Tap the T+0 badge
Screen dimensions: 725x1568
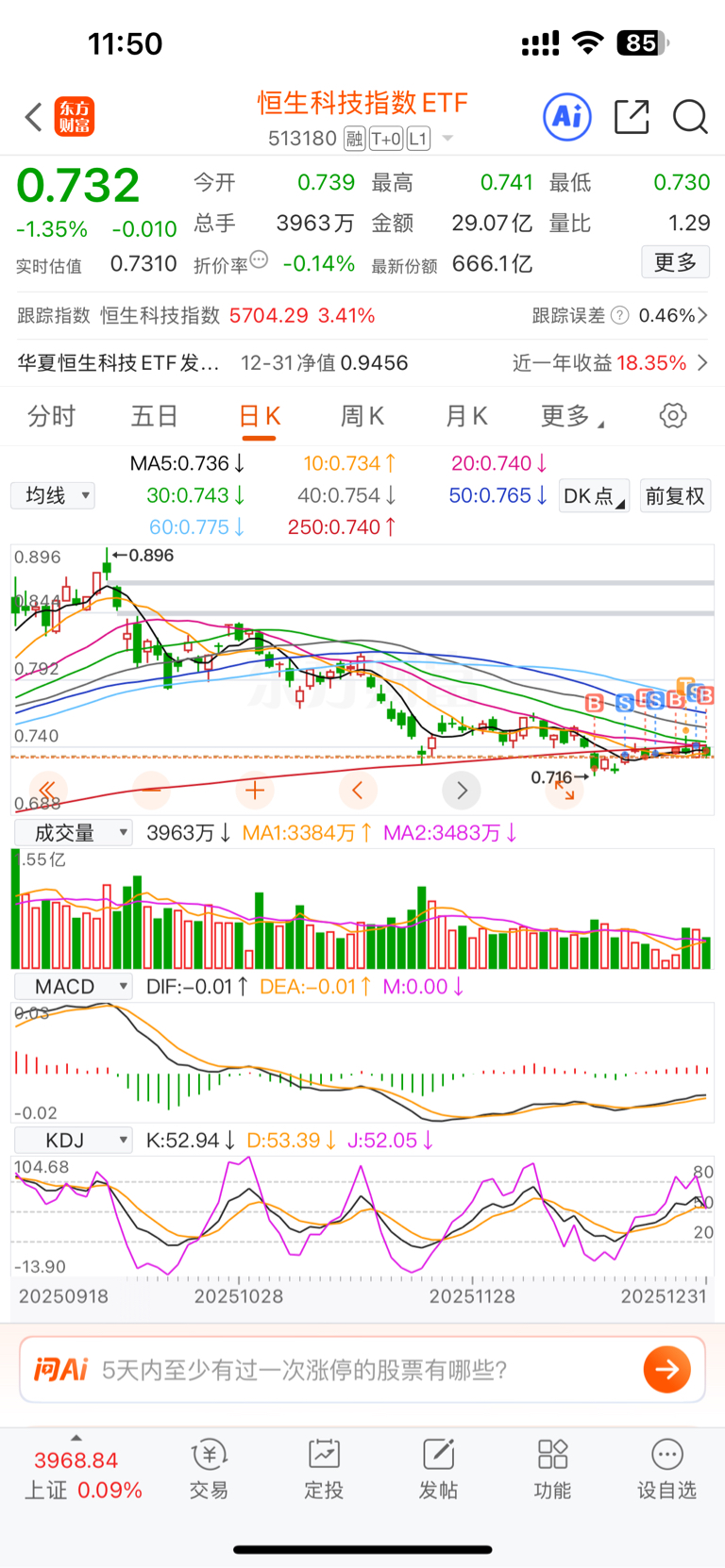click(386, 140)
